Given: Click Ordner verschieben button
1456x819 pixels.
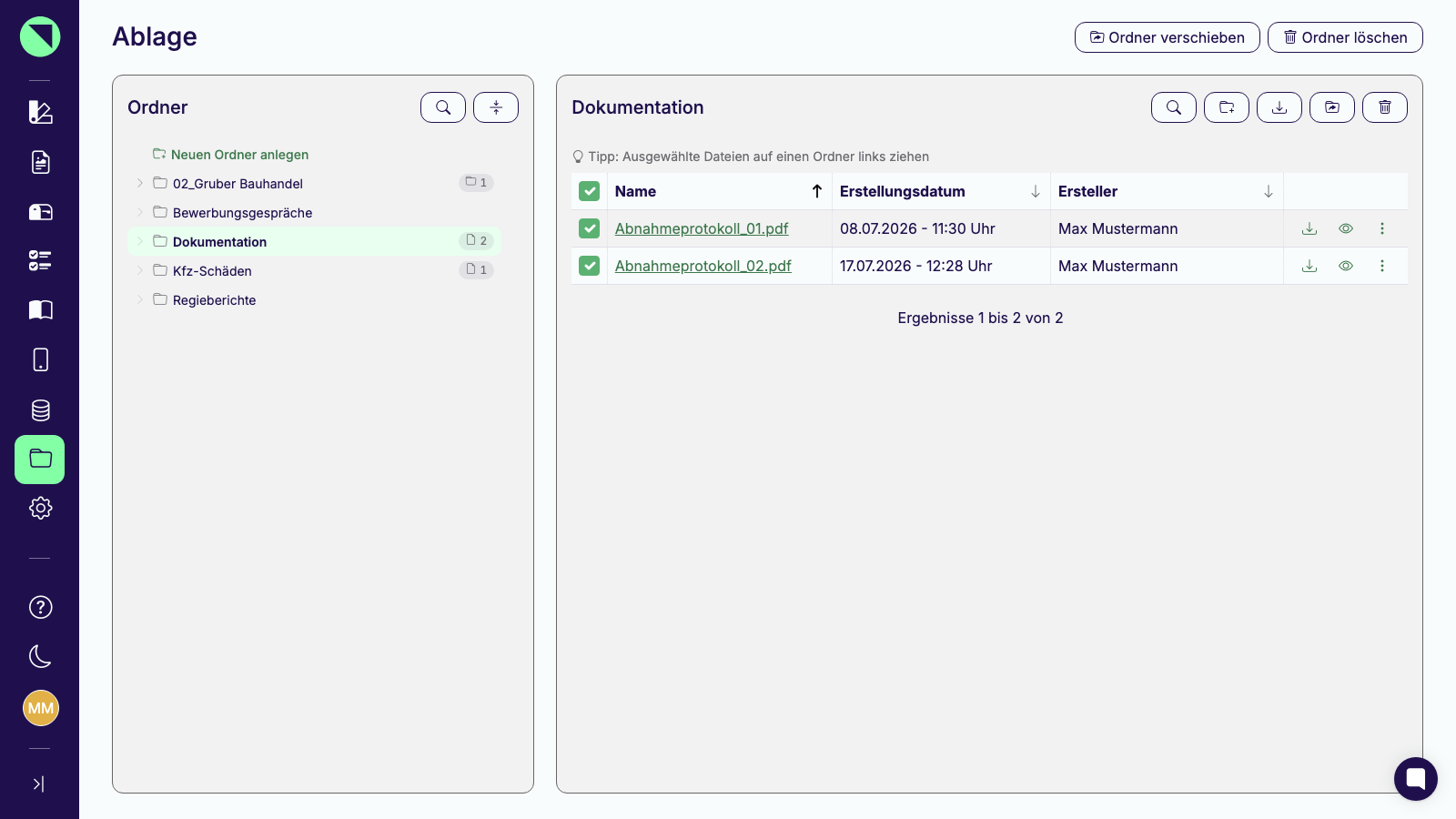Looking at the screenshot, I should coord(1168,37).
